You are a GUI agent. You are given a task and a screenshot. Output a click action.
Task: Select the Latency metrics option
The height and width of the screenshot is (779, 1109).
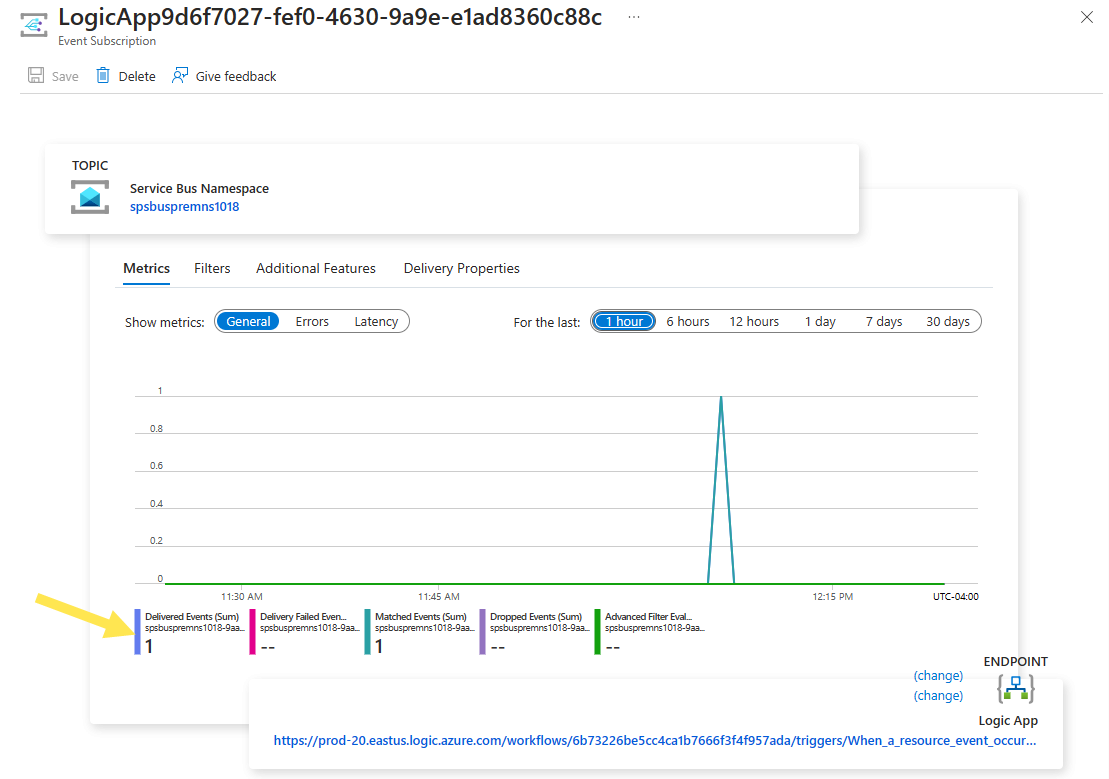tap(376, 321)
